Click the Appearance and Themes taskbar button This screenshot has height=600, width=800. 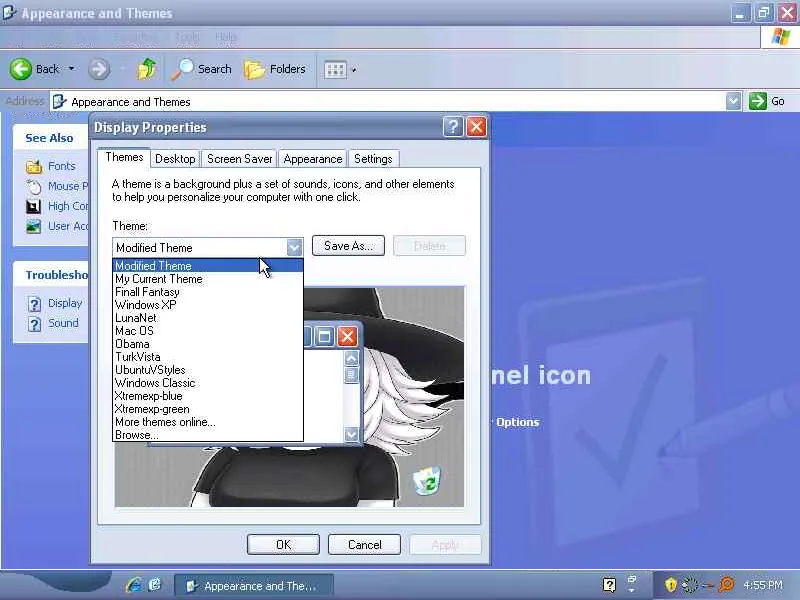[254, 586]
